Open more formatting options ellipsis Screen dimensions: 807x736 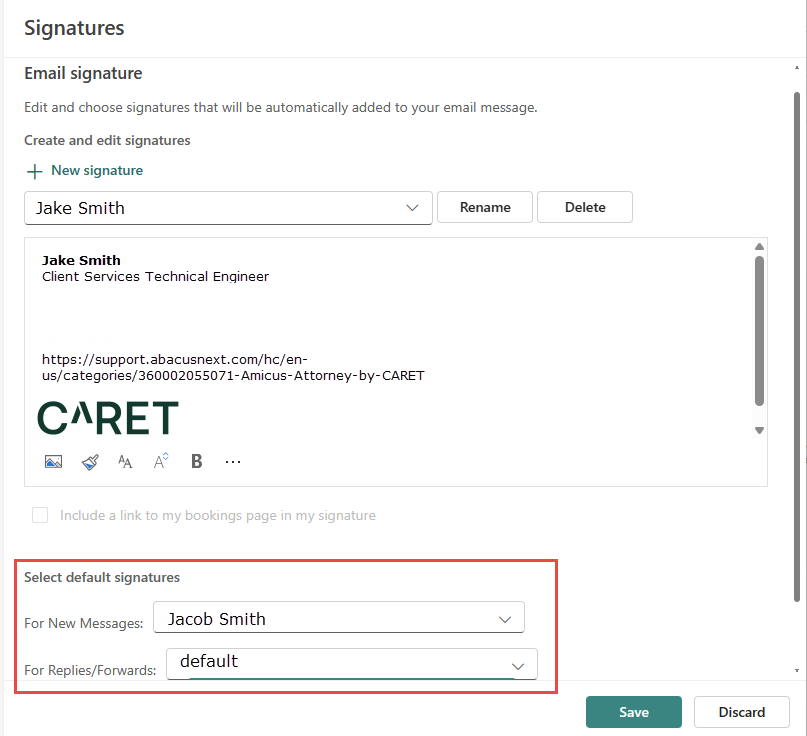233,462
